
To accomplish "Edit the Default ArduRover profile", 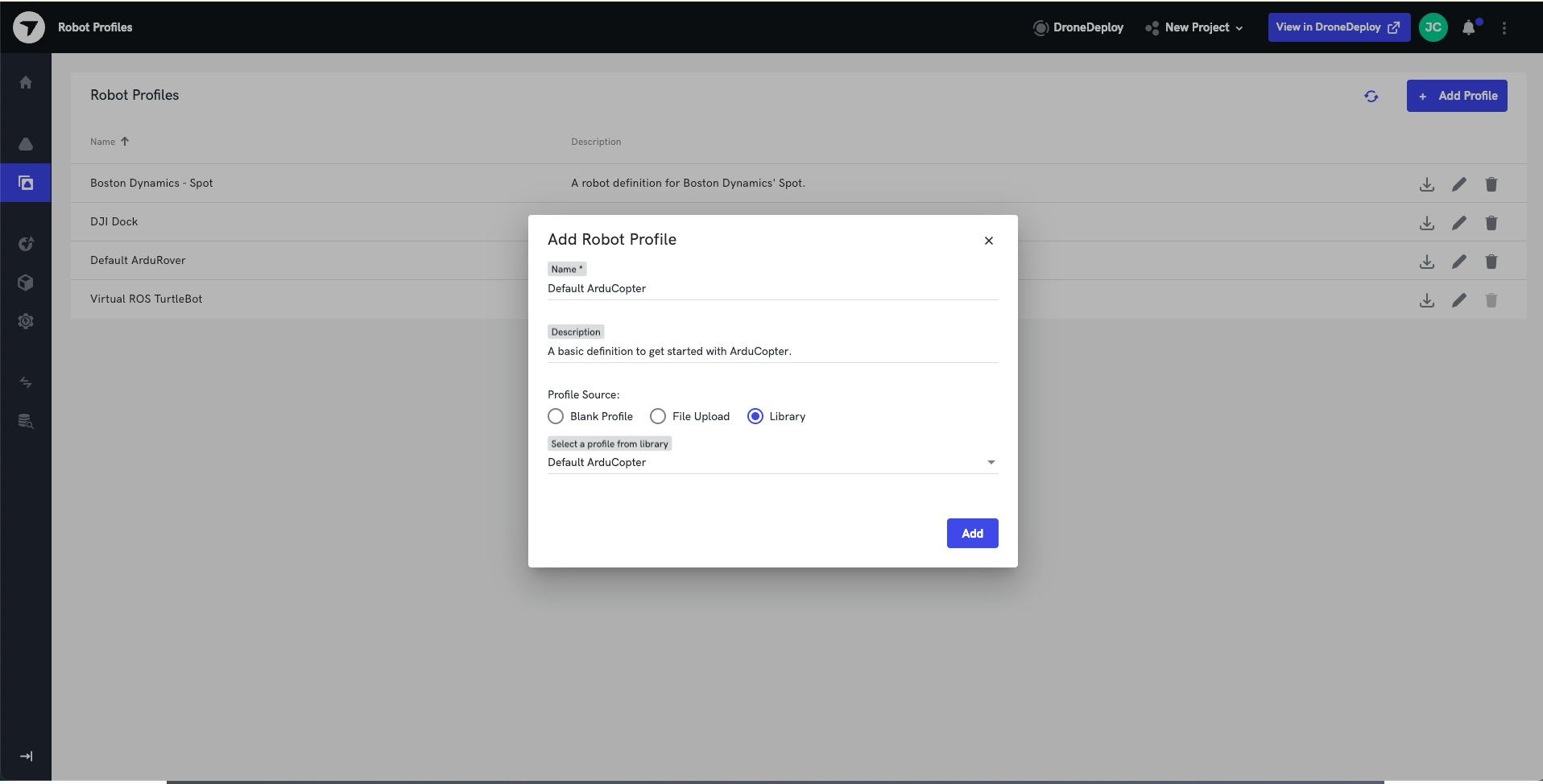I will coord(1458,262).
